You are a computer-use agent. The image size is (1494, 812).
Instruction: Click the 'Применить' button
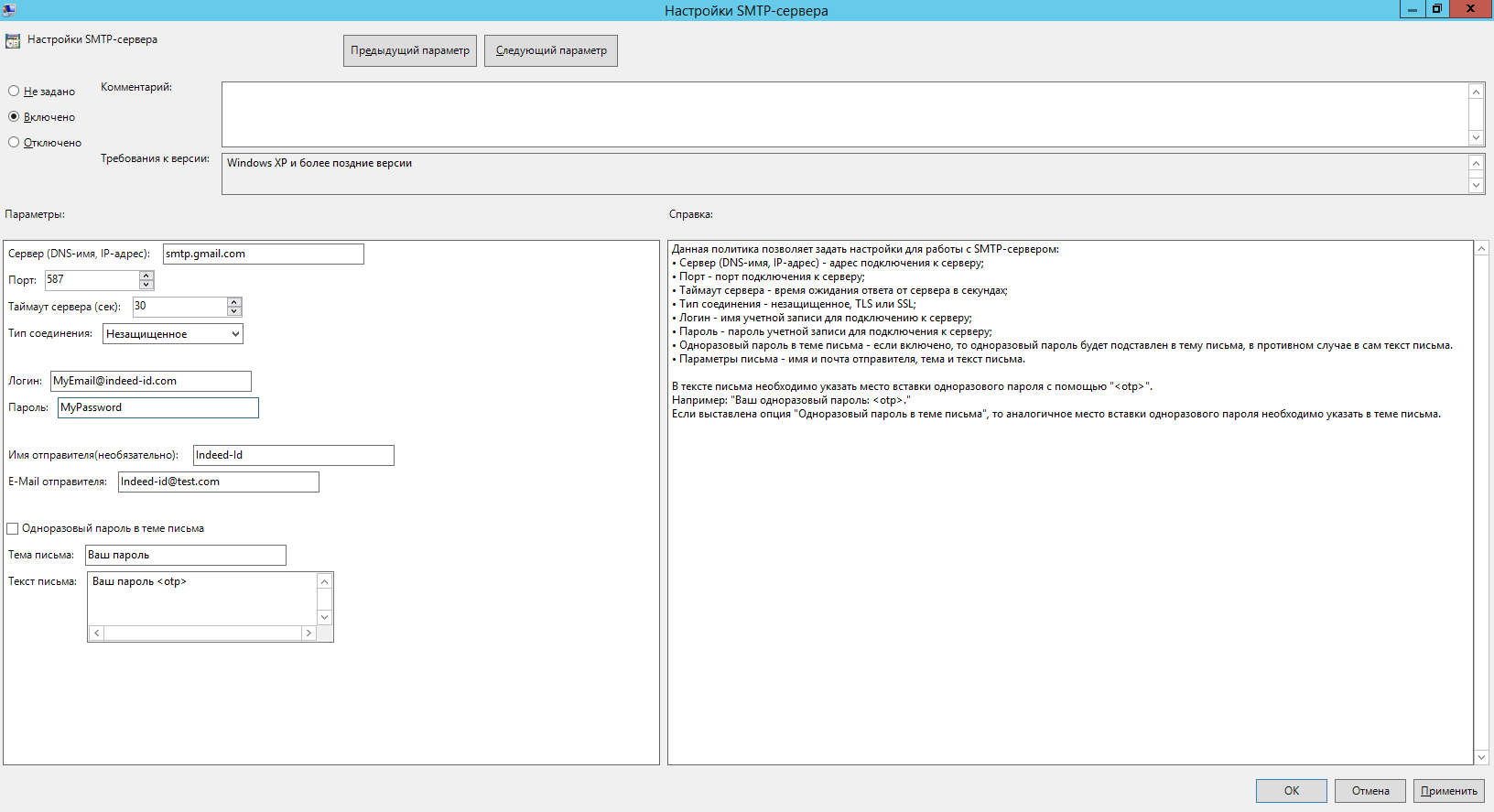click(1448, 791)
